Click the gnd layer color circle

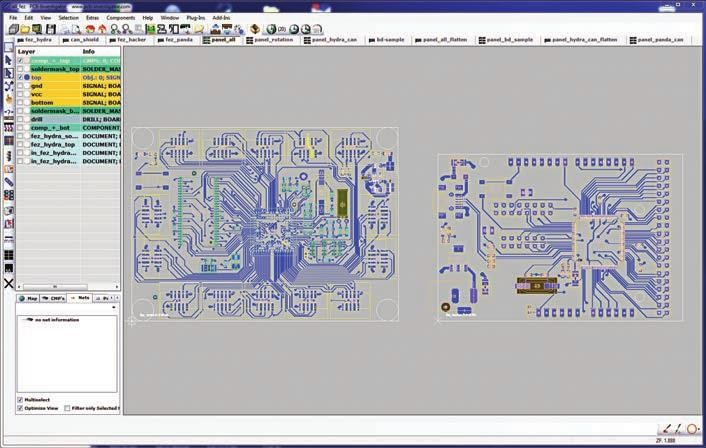[x=27, y=86]
